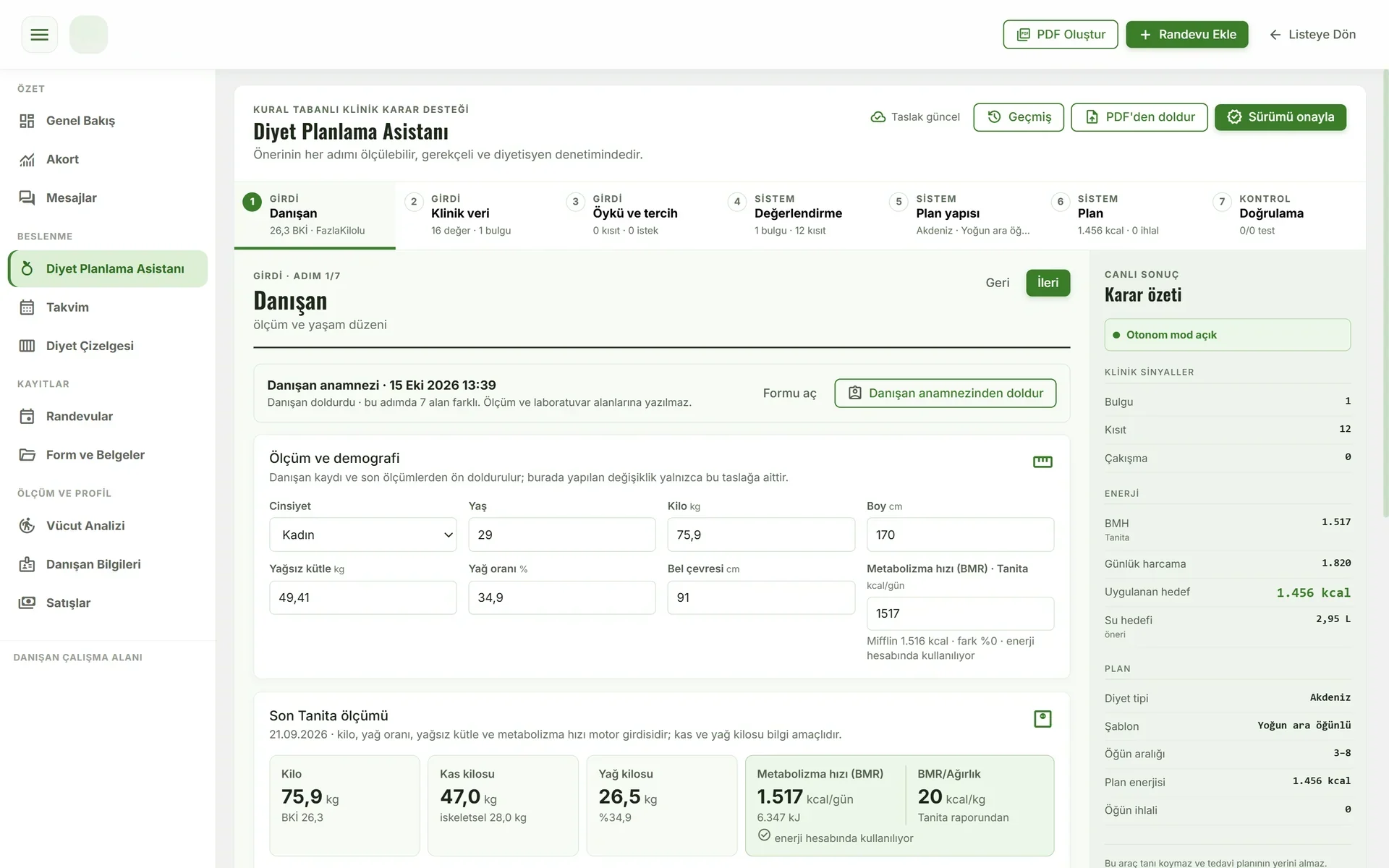Open Mesajlar in the sidebar
The width and height of the screenshot is (1389, 868).
107,197
